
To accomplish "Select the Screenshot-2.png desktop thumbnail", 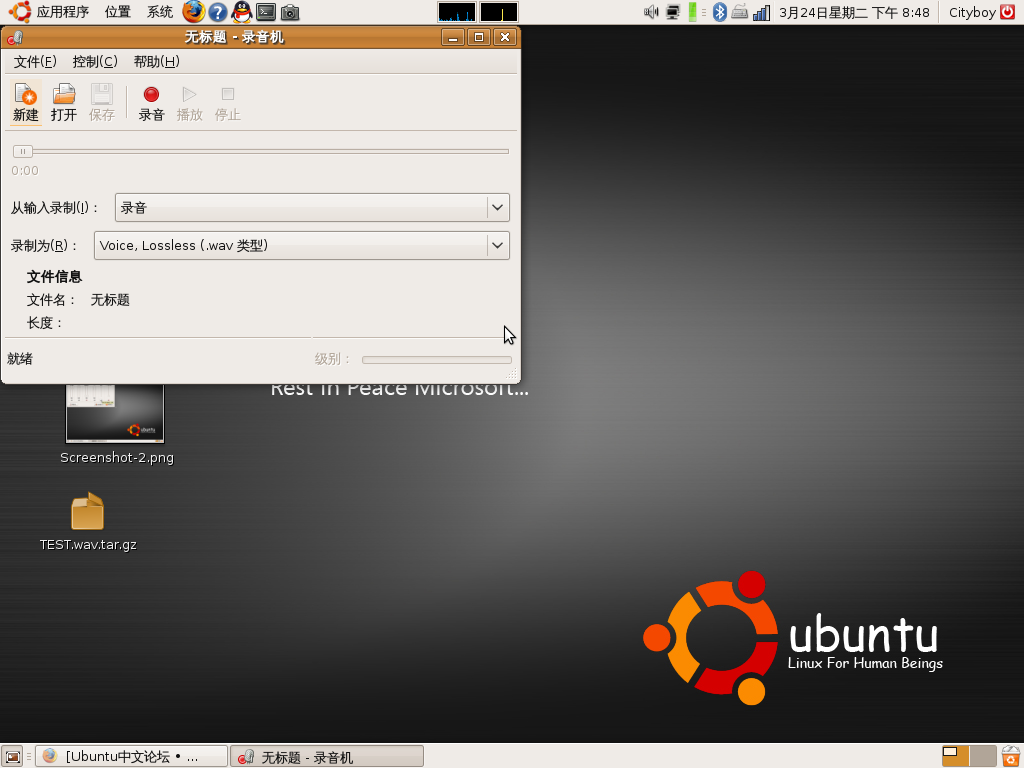I will (115, 413).
